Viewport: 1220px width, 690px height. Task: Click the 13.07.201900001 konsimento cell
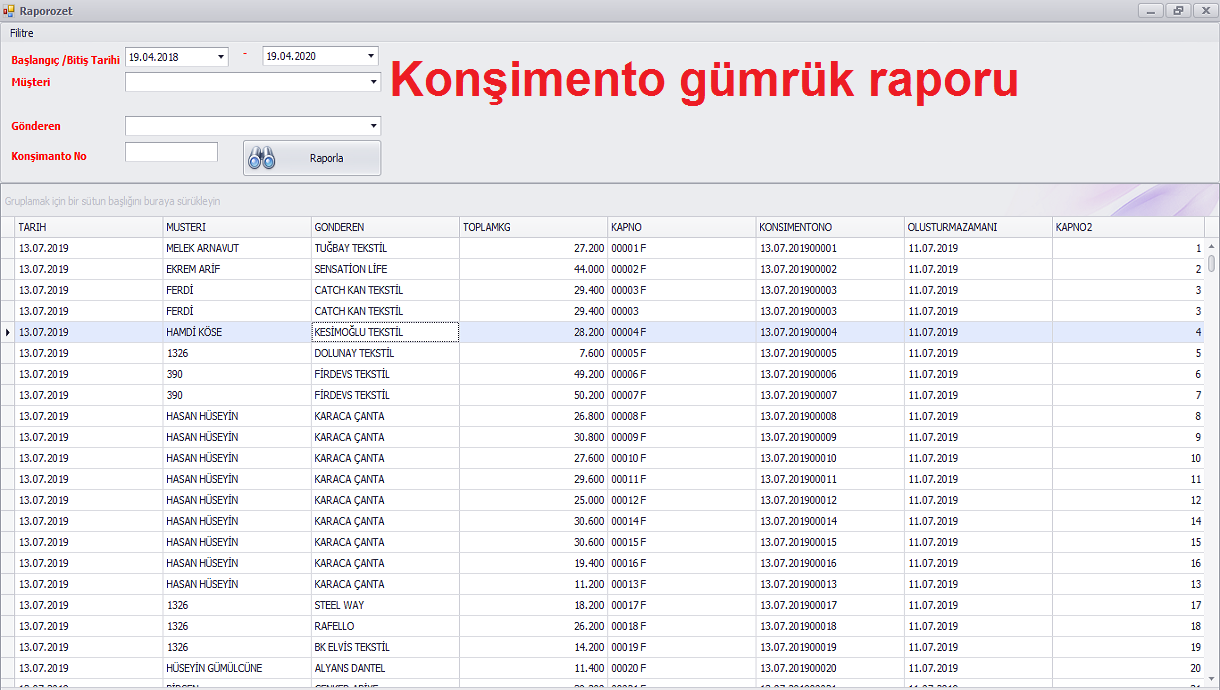coord(830,248)
